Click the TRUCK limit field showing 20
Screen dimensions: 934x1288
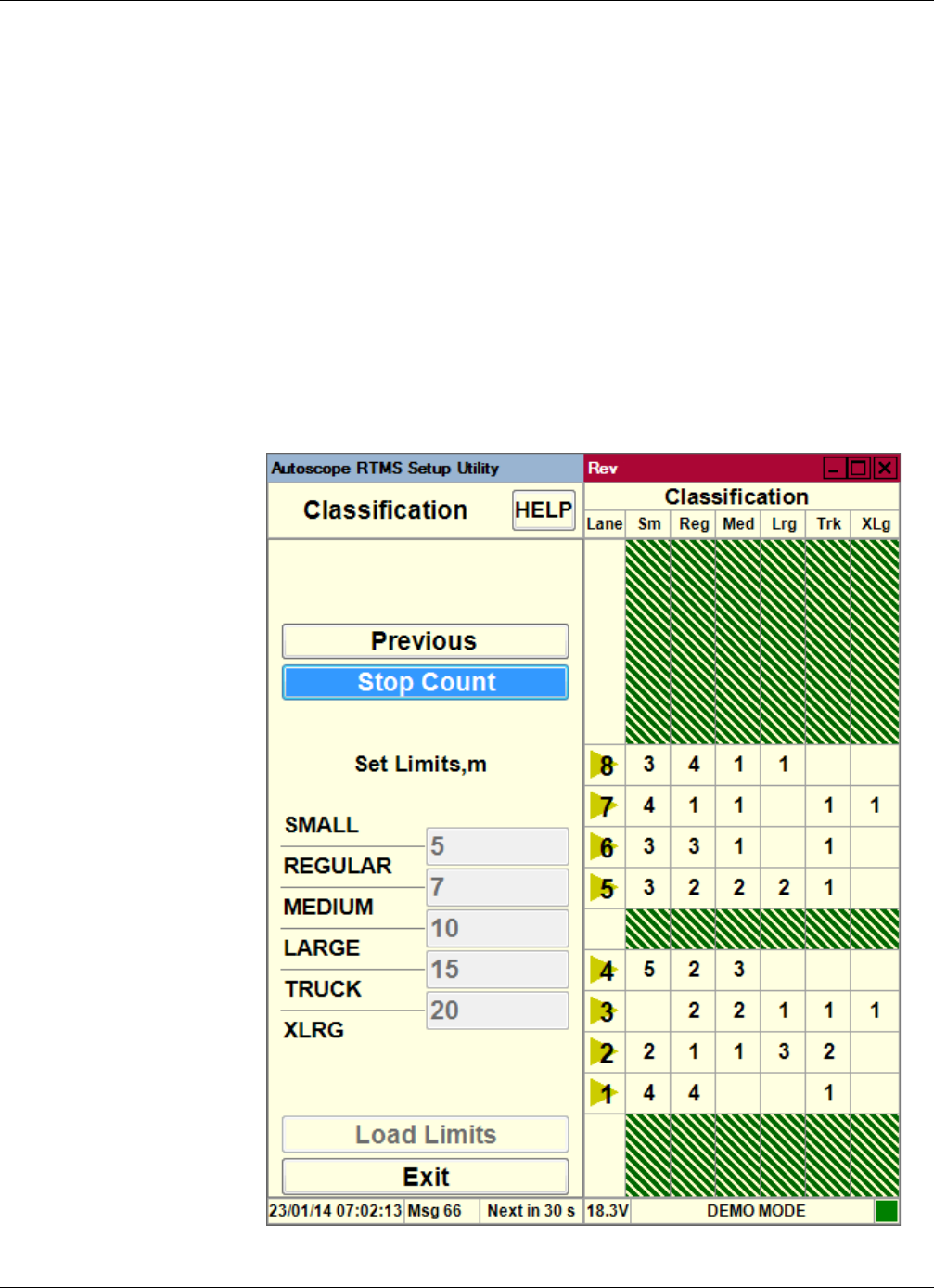pos(497,1011)
